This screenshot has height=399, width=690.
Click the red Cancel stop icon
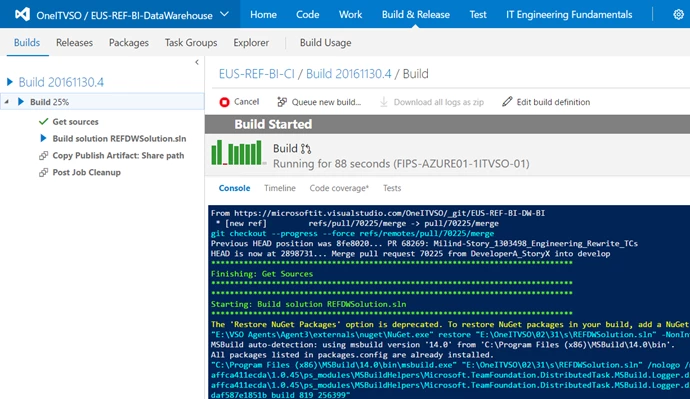[x=224, y=102]
